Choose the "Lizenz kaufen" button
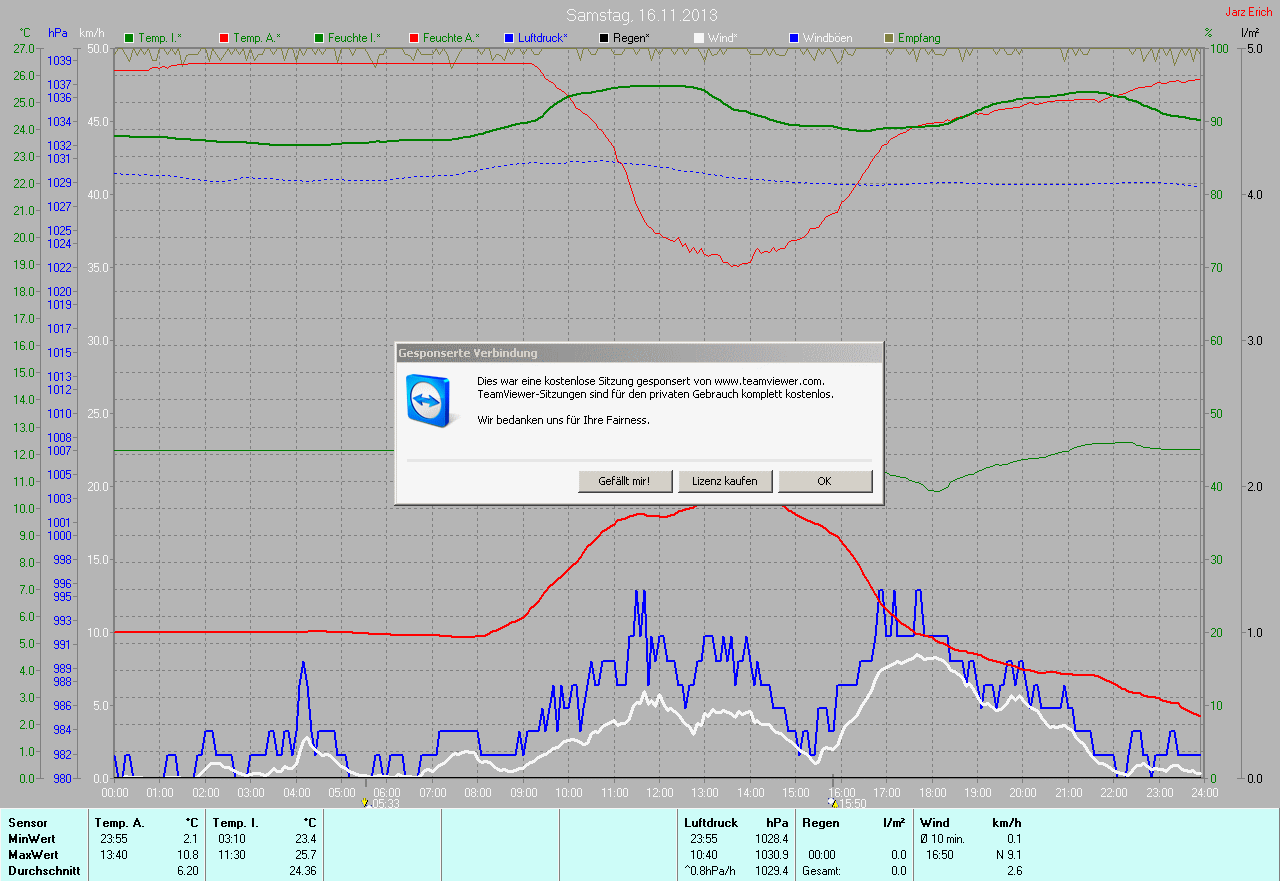1280x881 pixels. coord(725,481)
